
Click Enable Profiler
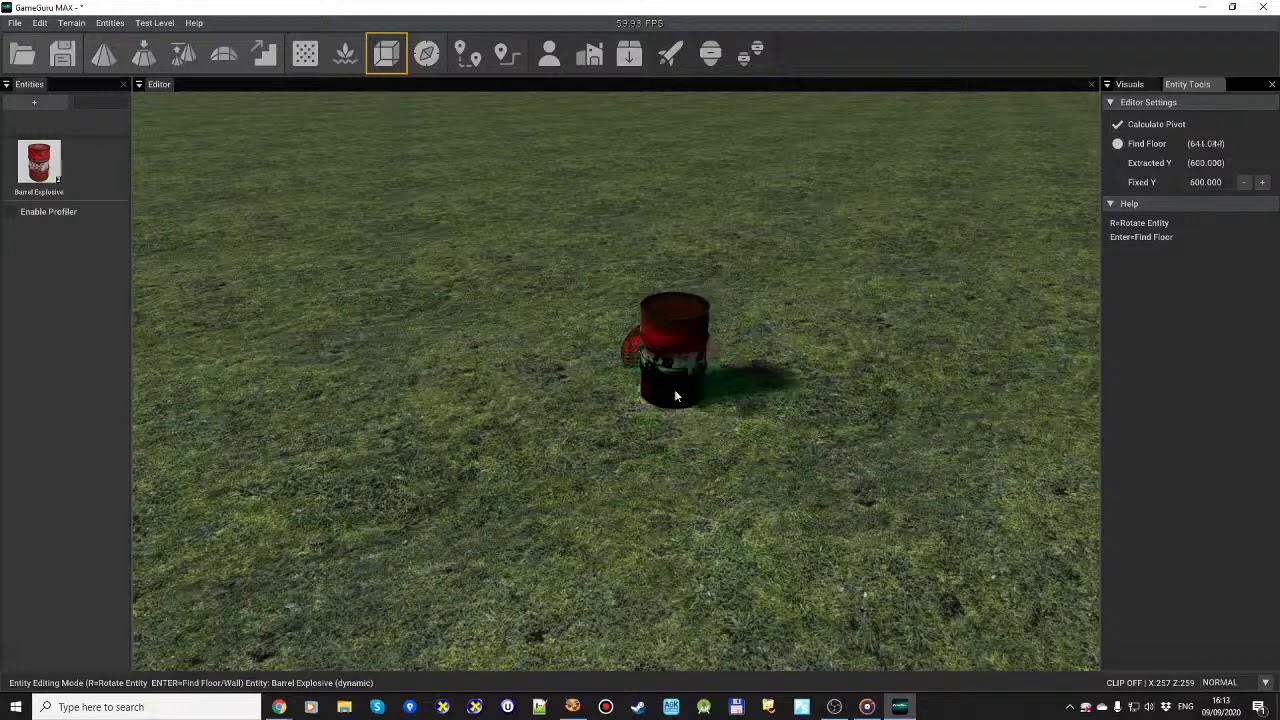coord(48,212)
